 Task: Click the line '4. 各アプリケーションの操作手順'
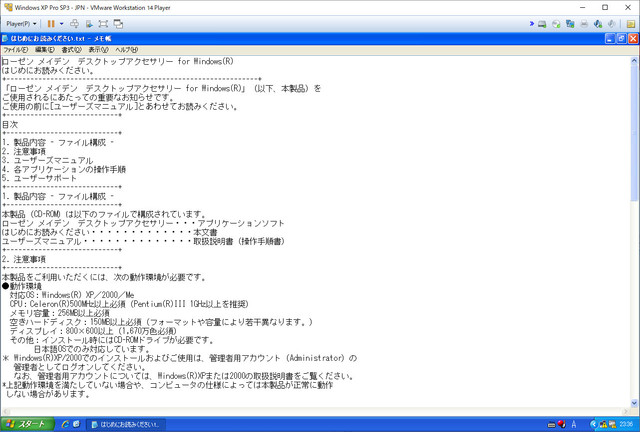click(64, 169)
